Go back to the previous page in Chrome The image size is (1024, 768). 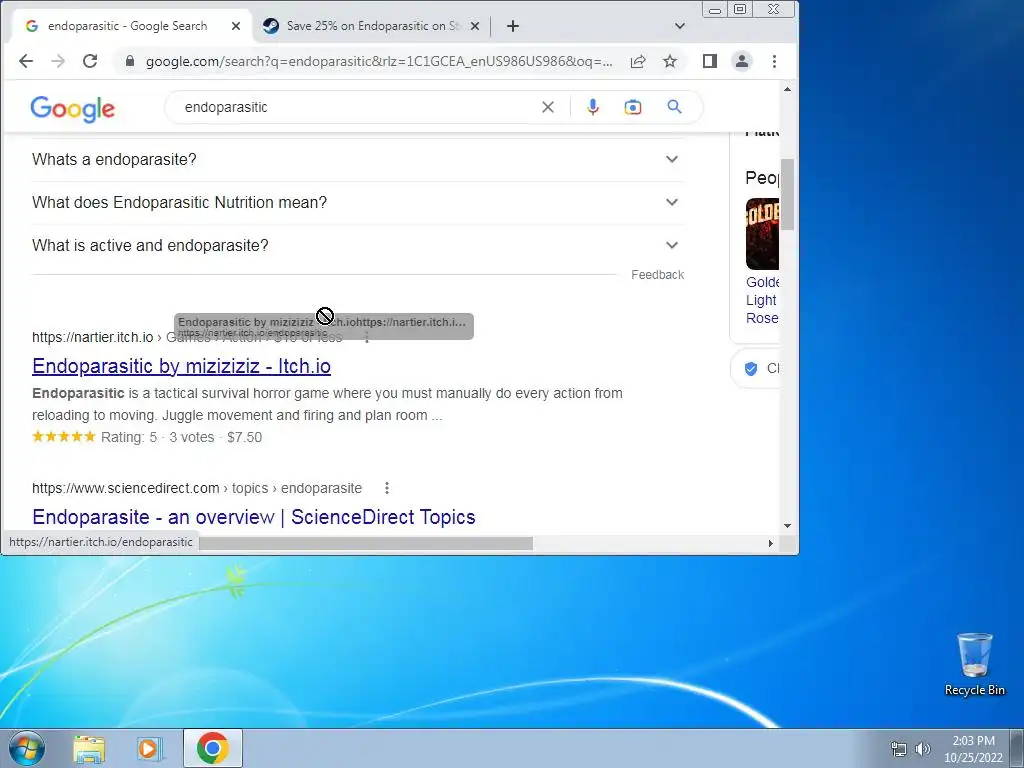click(25, 61)
